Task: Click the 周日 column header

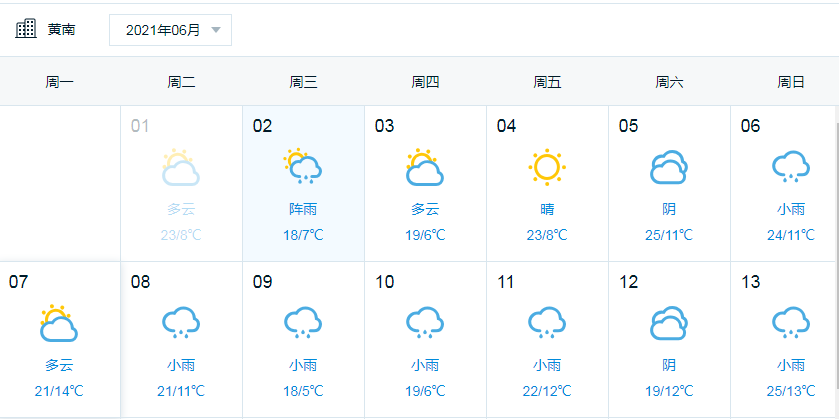Action: point(791,82)
